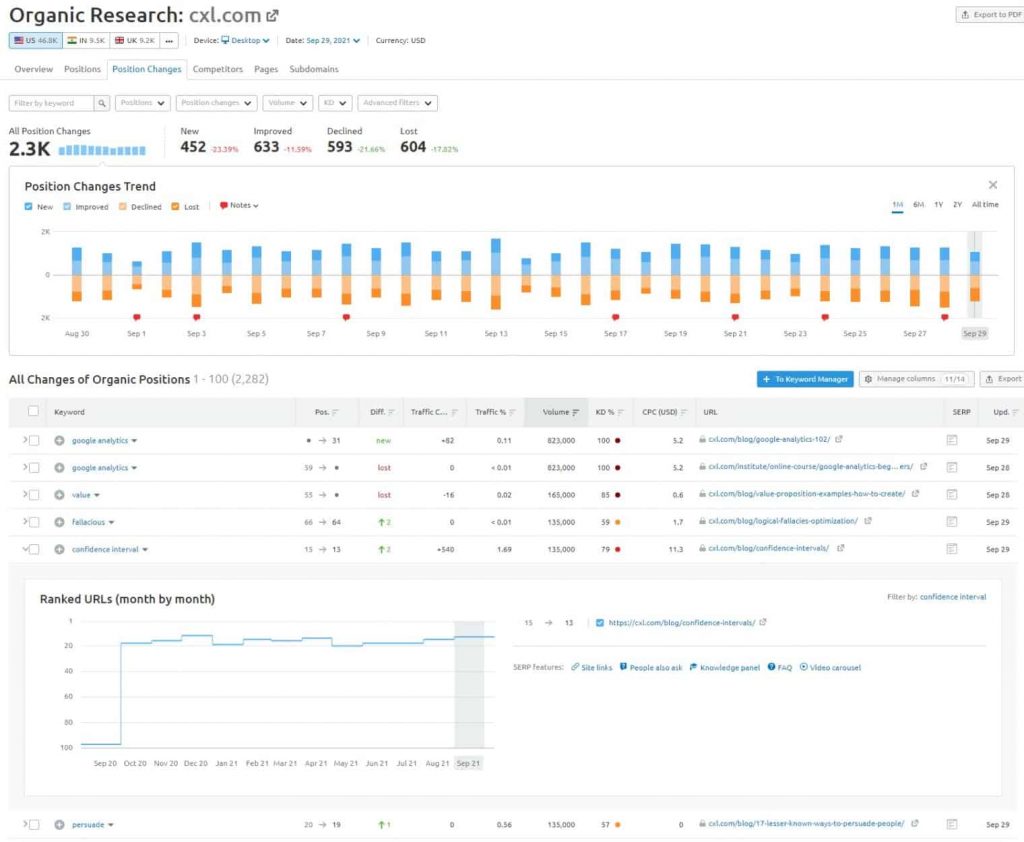Screen dimensions: 1024x842
Task: Open the Volume filter dropdown
Action: [287, 103]
